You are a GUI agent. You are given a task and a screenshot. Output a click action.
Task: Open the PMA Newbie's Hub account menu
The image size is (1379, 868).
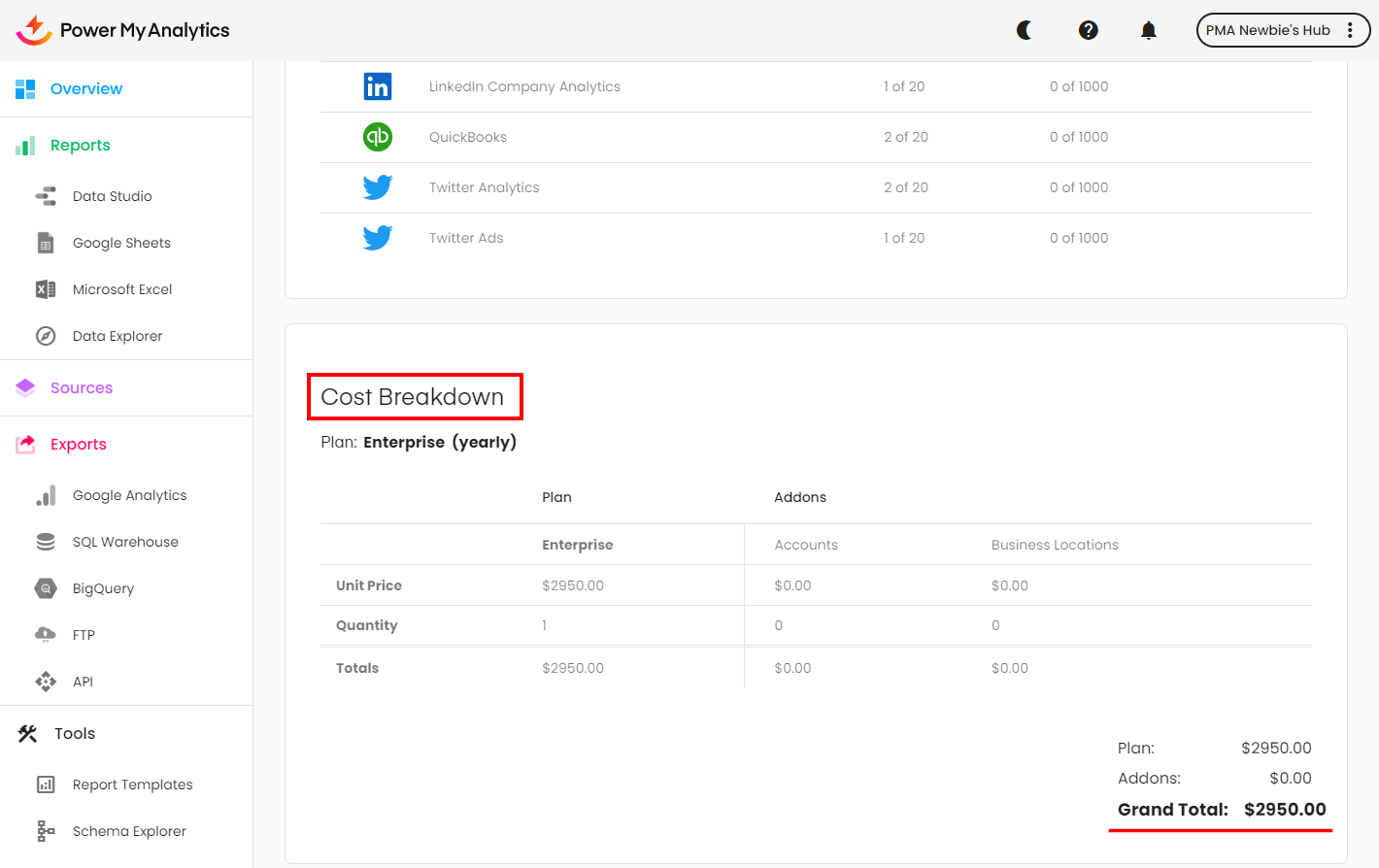(x=1267, y=30)
